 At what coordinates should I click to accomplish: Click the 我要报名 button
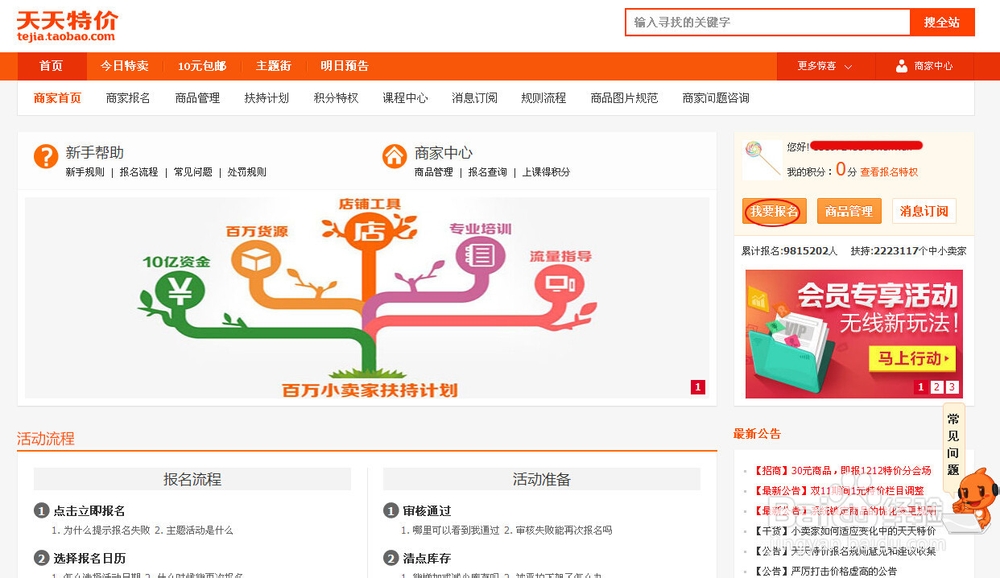(x=774, y=211)
